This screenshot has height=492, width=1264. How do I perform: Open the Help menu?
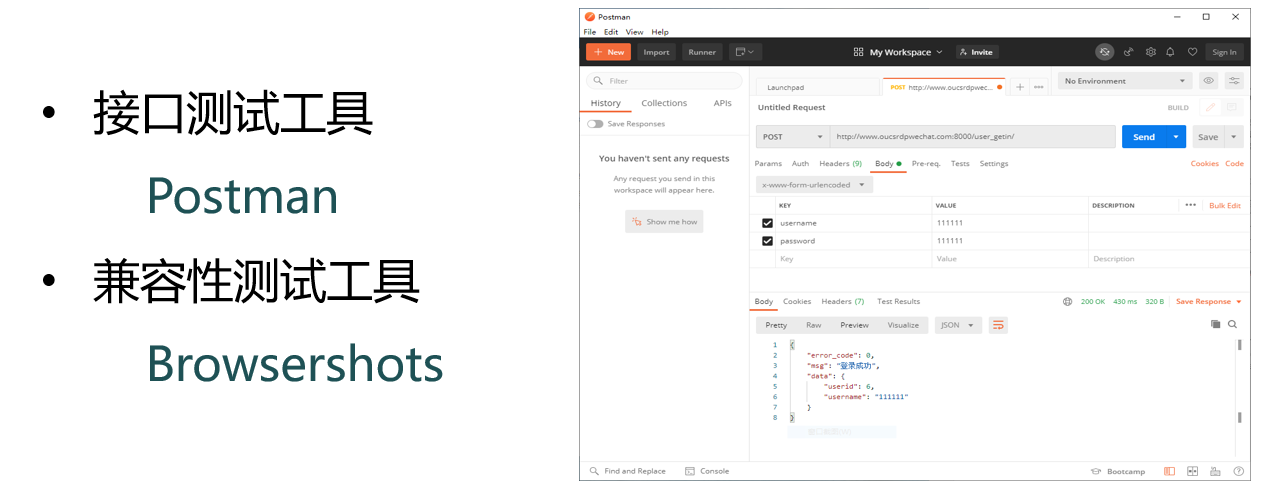click(x=660, y=32)
